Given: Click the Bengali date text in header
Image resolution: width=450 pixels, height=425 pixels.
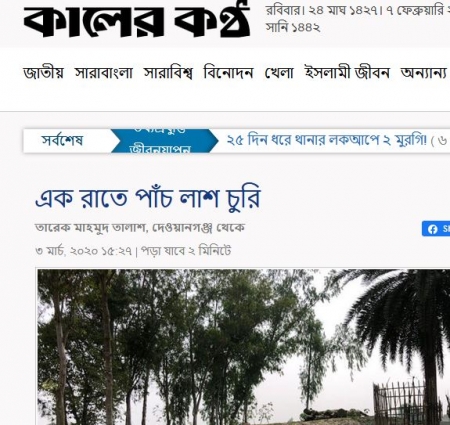Looking at the screenshot, I should (x=358, y=19).
